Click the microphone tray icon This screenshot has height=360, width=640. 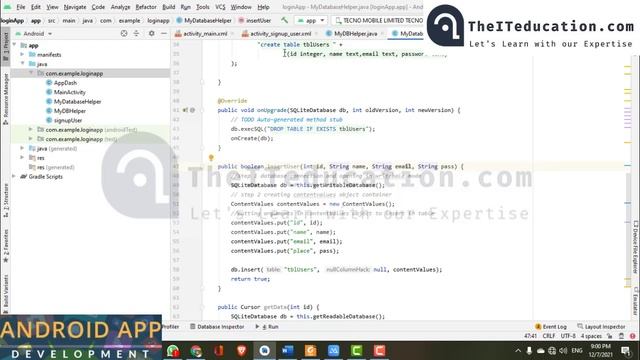(x=529, y=351)
